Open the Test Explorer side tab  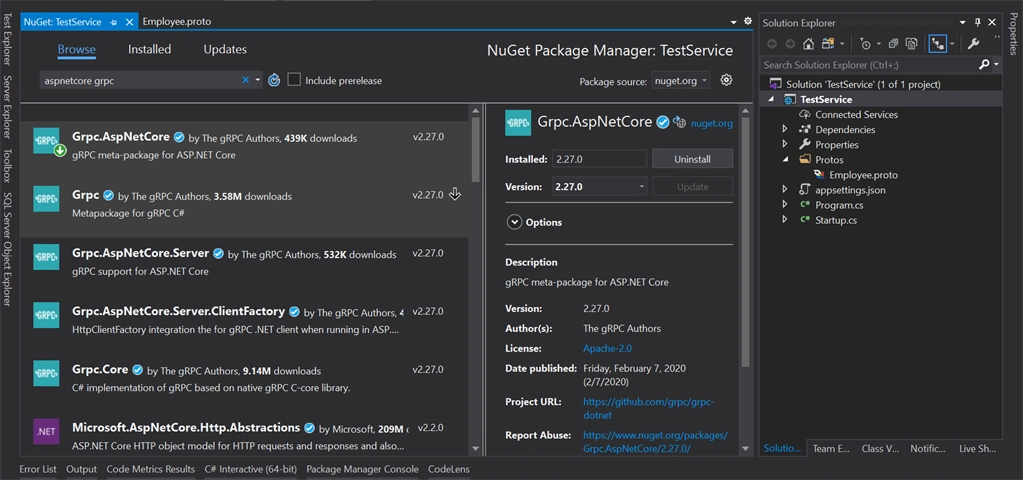8,38
